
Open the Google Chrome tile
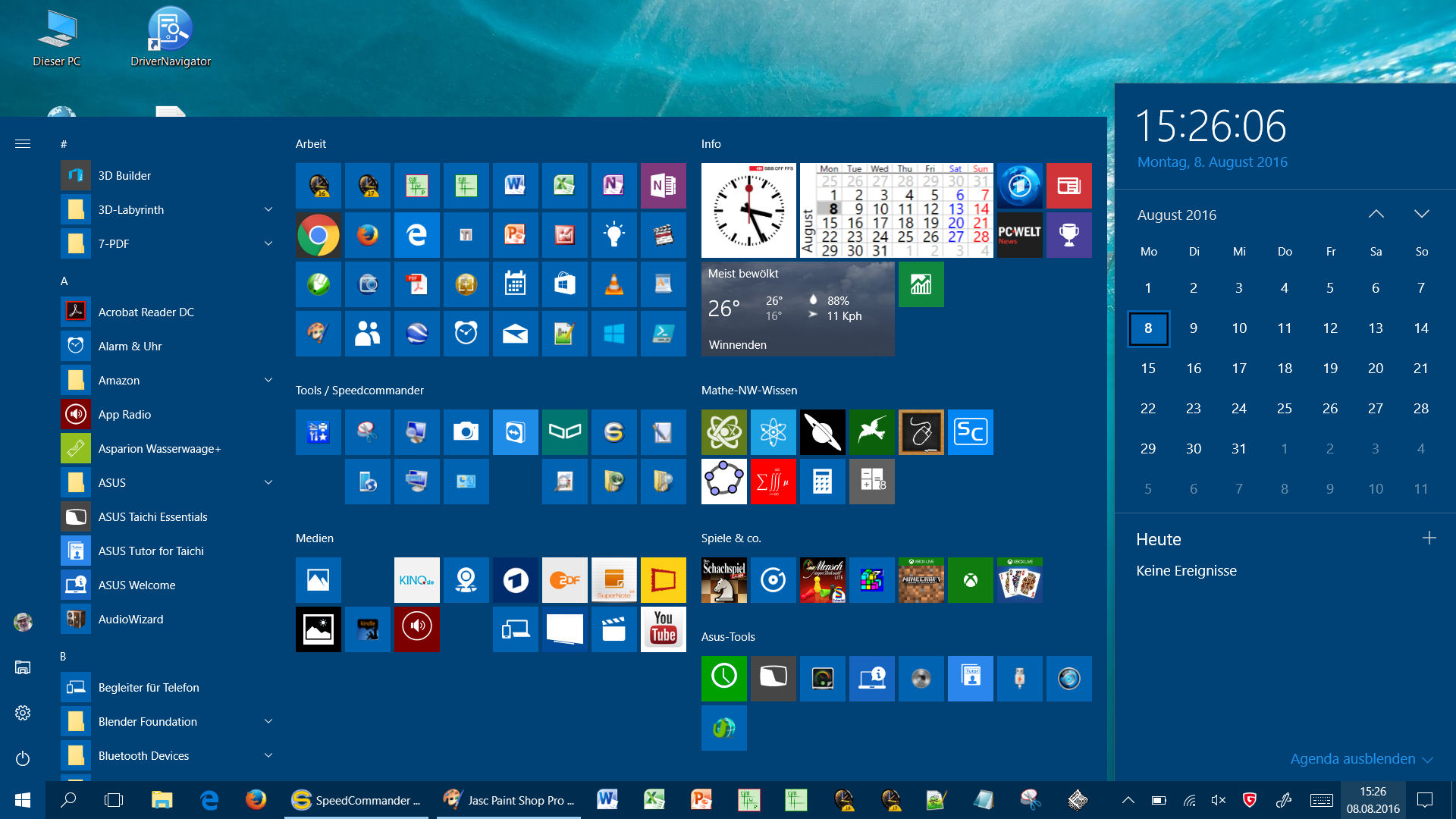[318, 235]
